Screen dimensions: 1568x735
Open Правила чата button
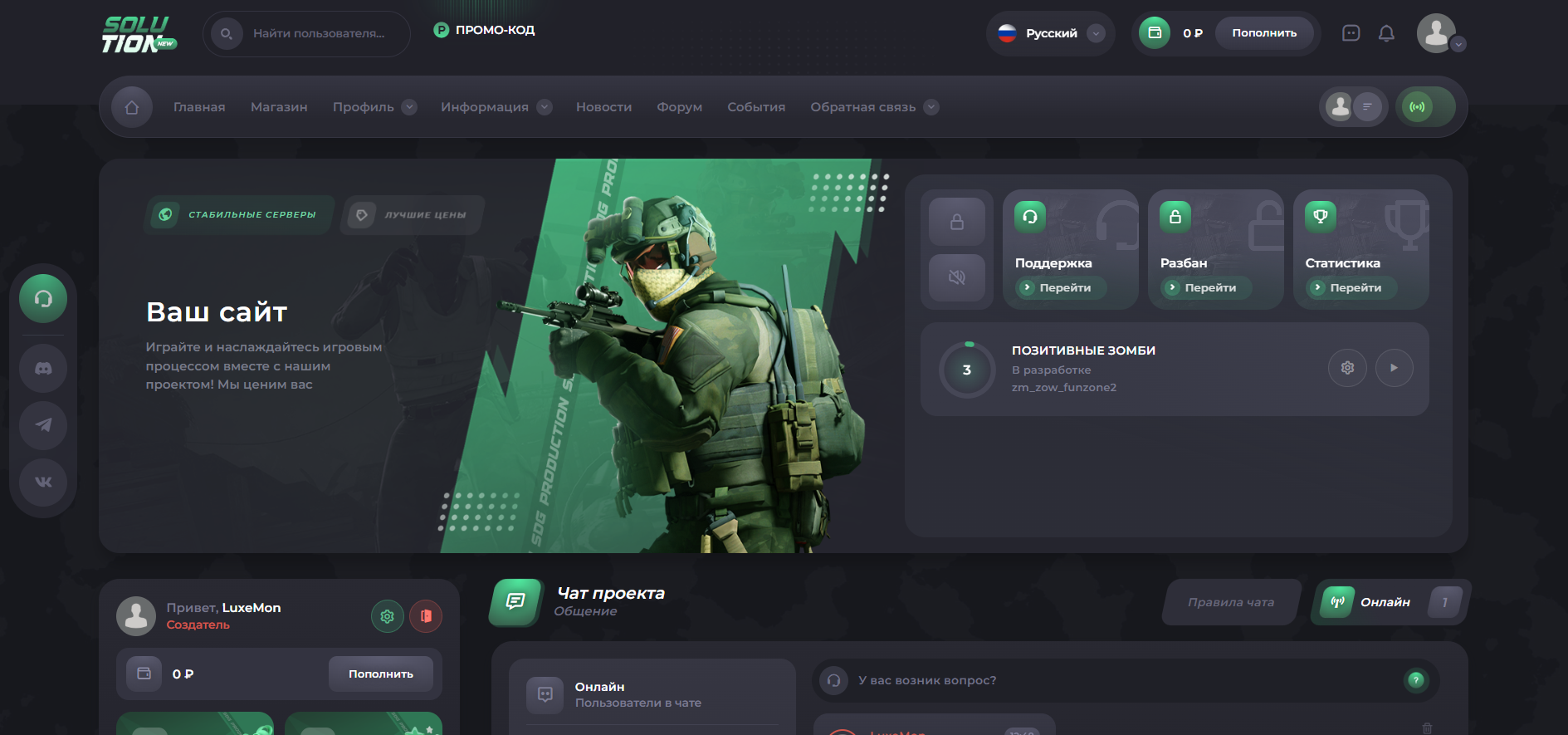[x=1231, y=602]
